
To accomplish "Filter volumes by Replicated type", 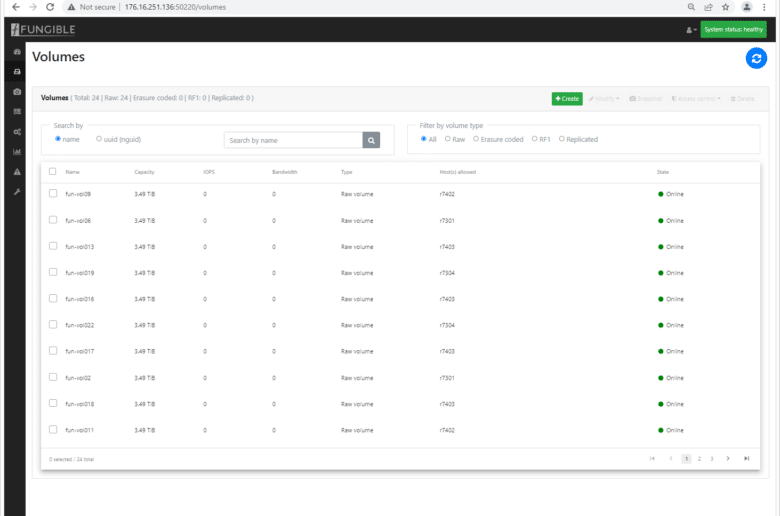I will (x=562, y=139).
